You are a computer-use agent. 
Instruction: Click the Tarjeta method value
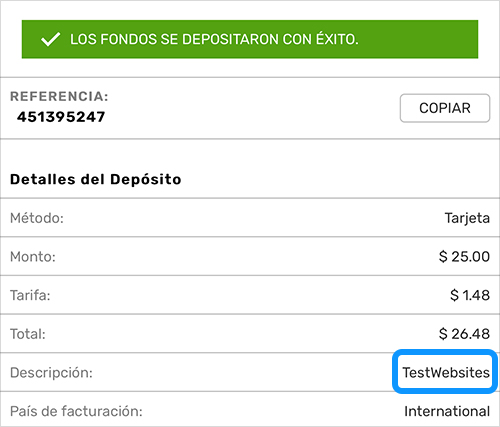click(x=467, y=218)
